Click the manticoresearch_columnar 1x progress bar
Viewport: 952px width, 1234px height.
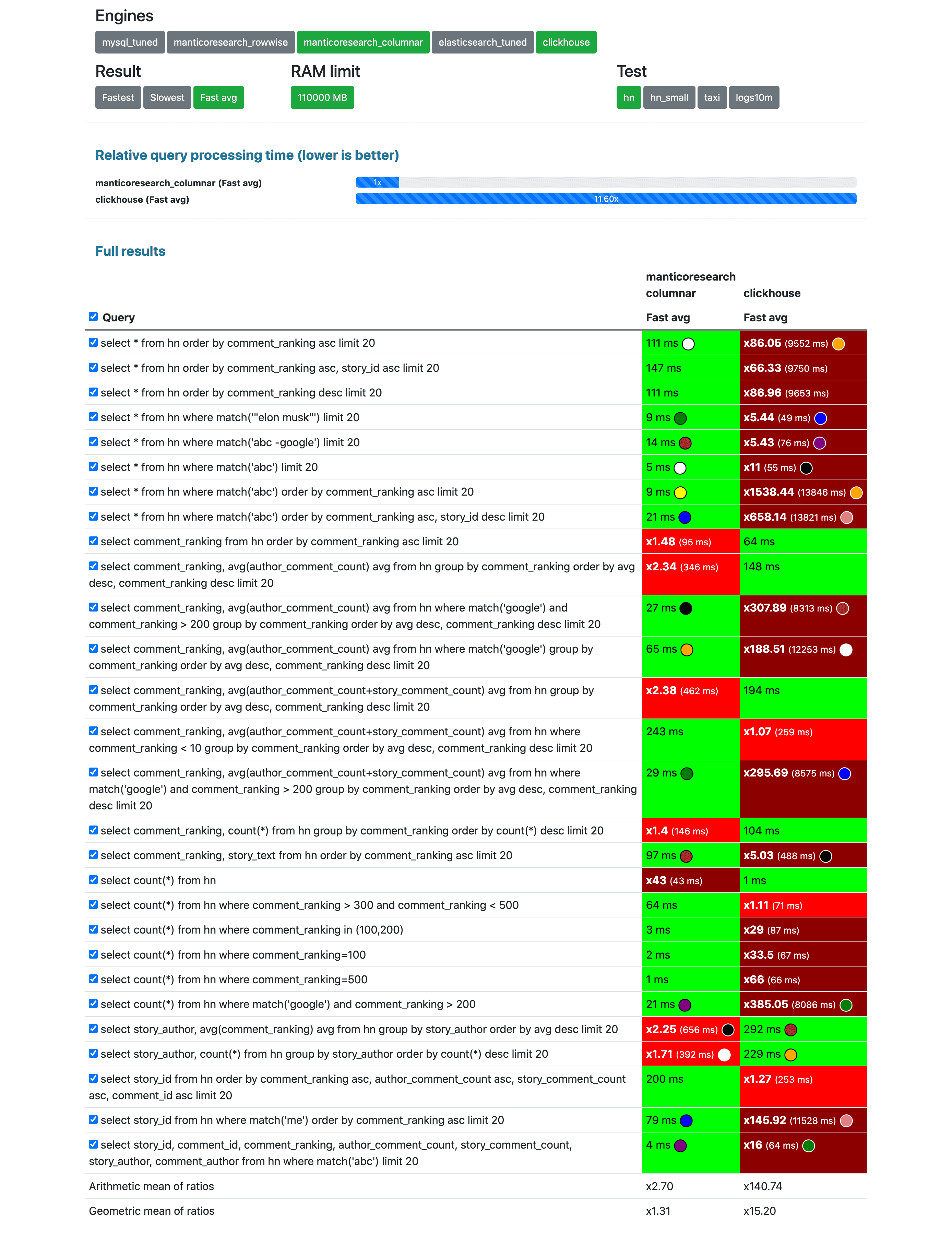[378, 182]
